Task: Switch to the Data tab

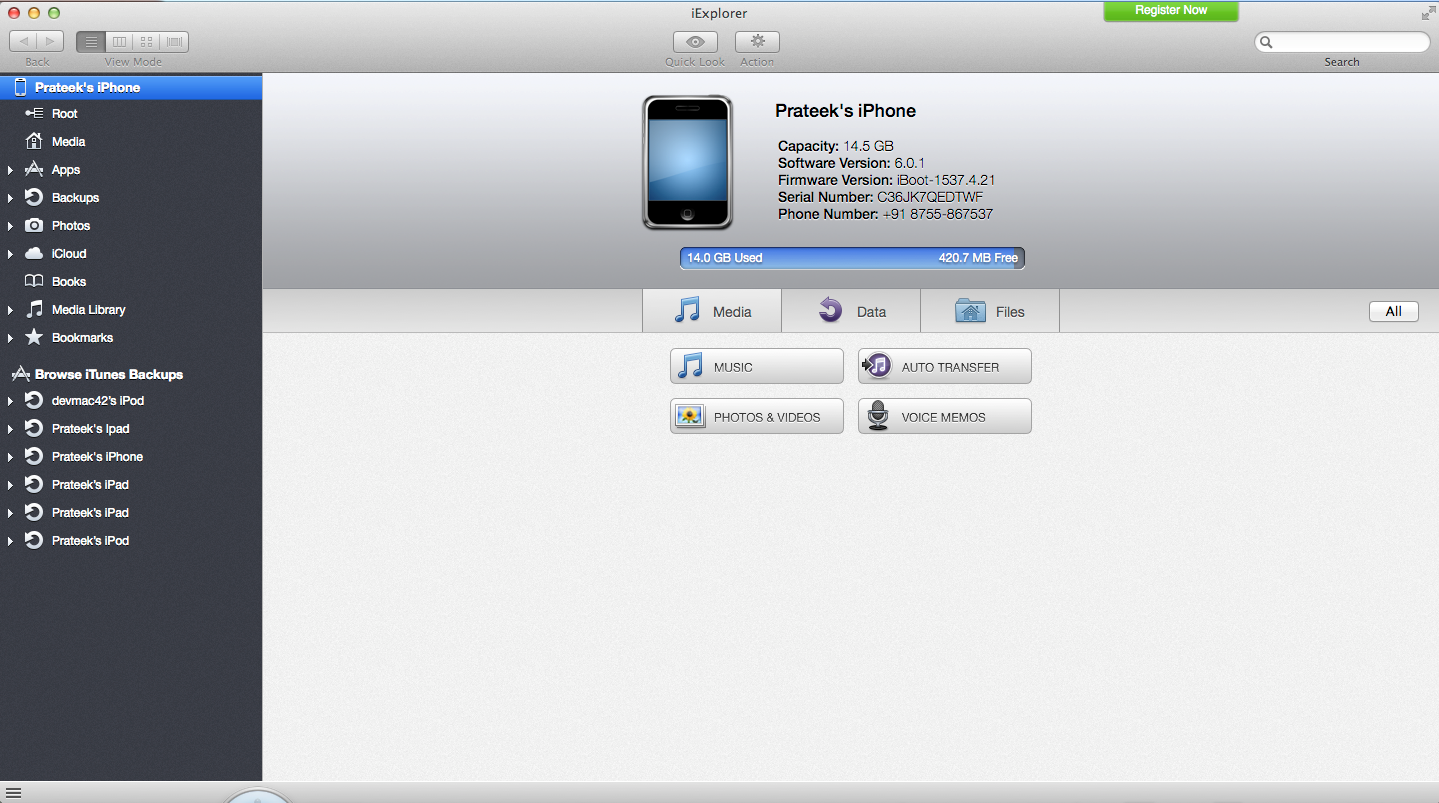Action: pos(851,312)
